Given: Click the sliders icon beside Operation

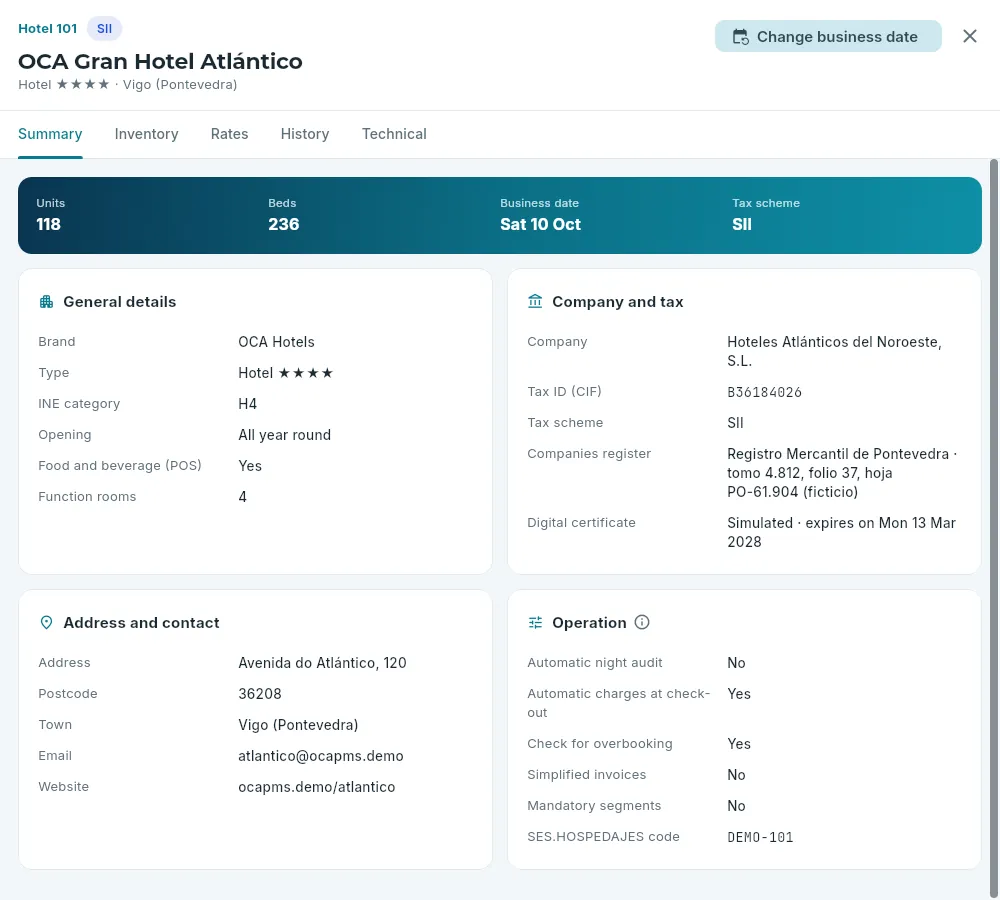Looking at the screenshot, I should click(x=535, y=623).
